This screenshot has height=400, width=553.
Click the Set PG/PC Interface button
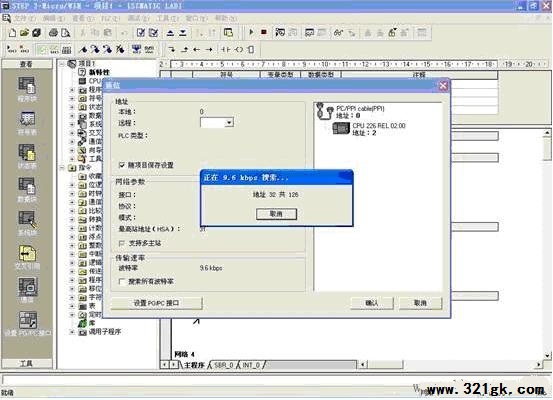[157, 303]
